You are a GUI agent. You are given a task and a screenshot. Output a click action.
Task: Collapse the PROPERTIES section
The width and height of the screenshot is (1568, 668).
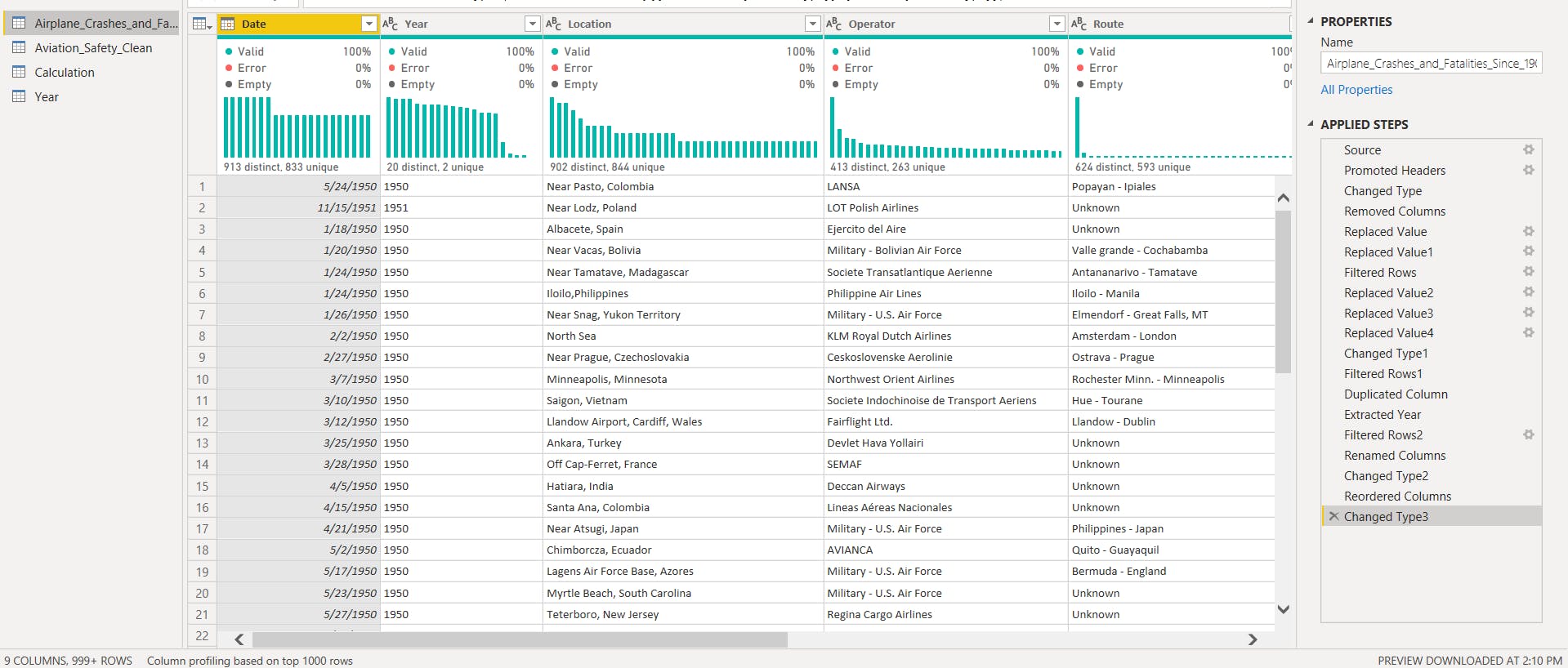click(1311, 21)
